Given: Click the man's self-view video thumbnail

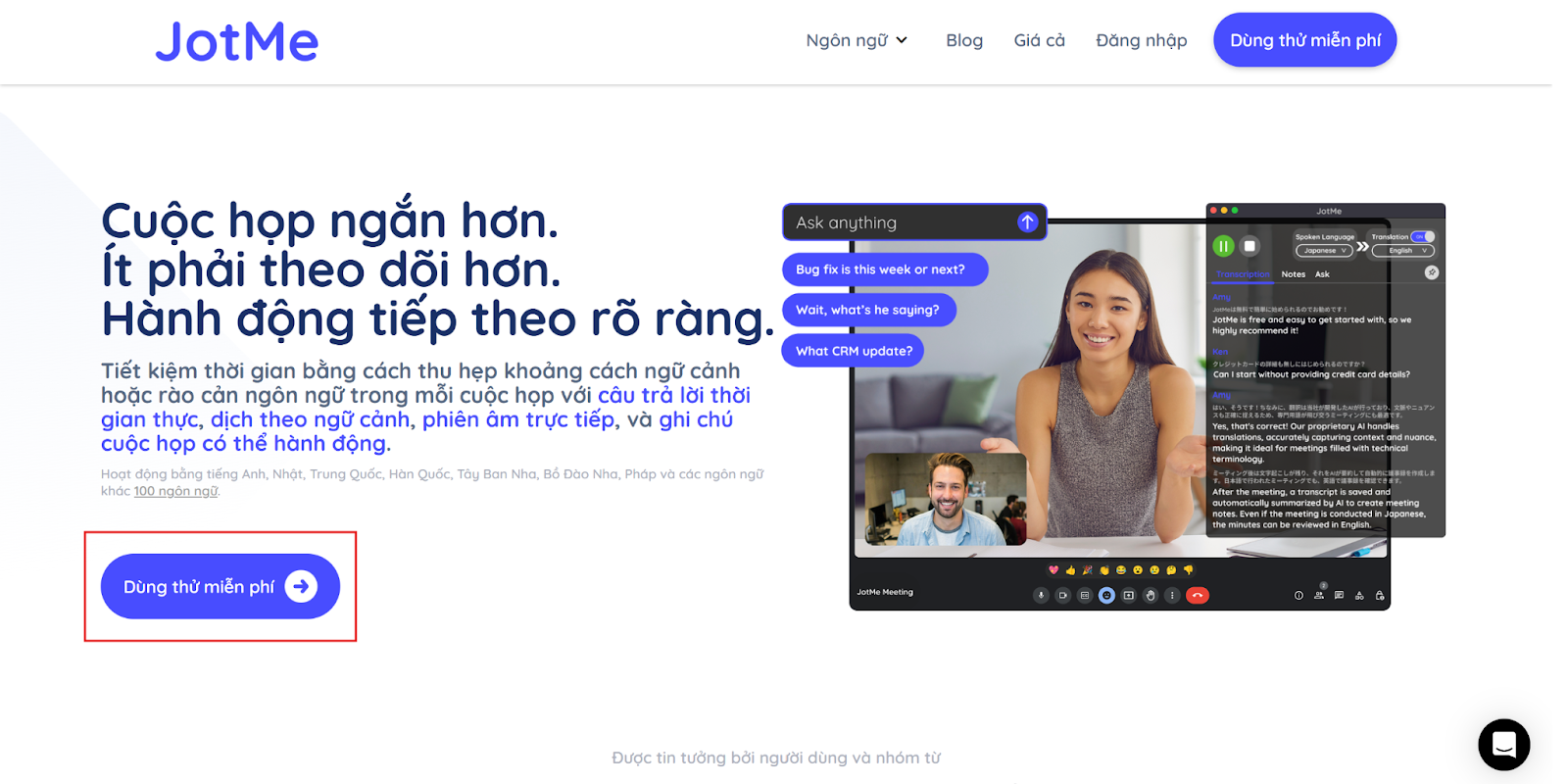Looking at the screenshot, I should click(x=946, y=499).
